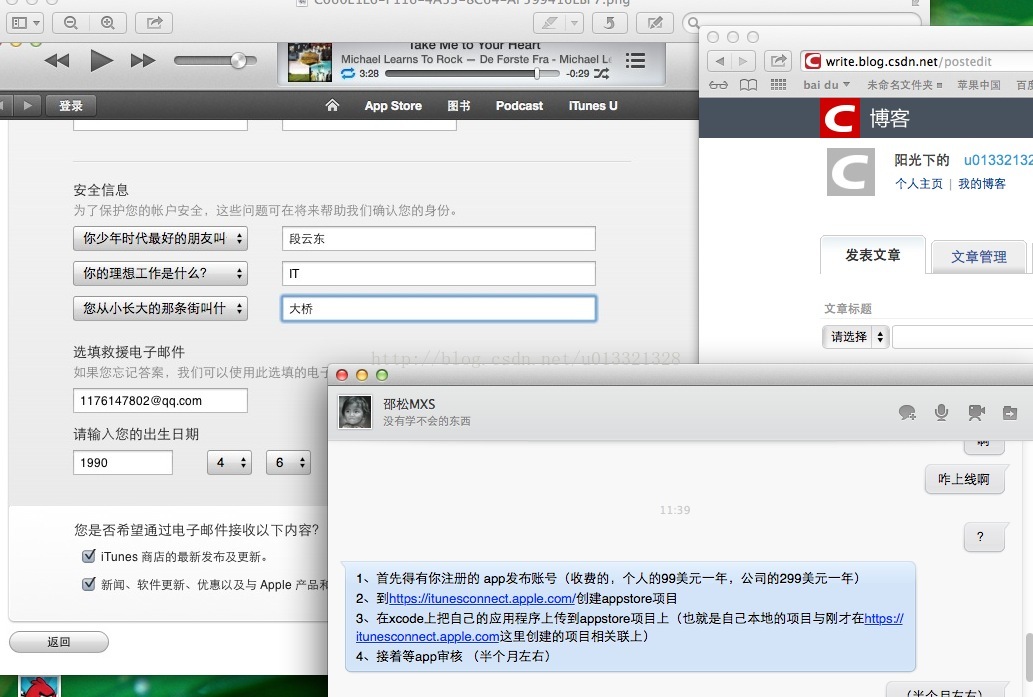1033x697 pixels.
Task: Open the iTunes Up Next list
Action: click(635, 61)
